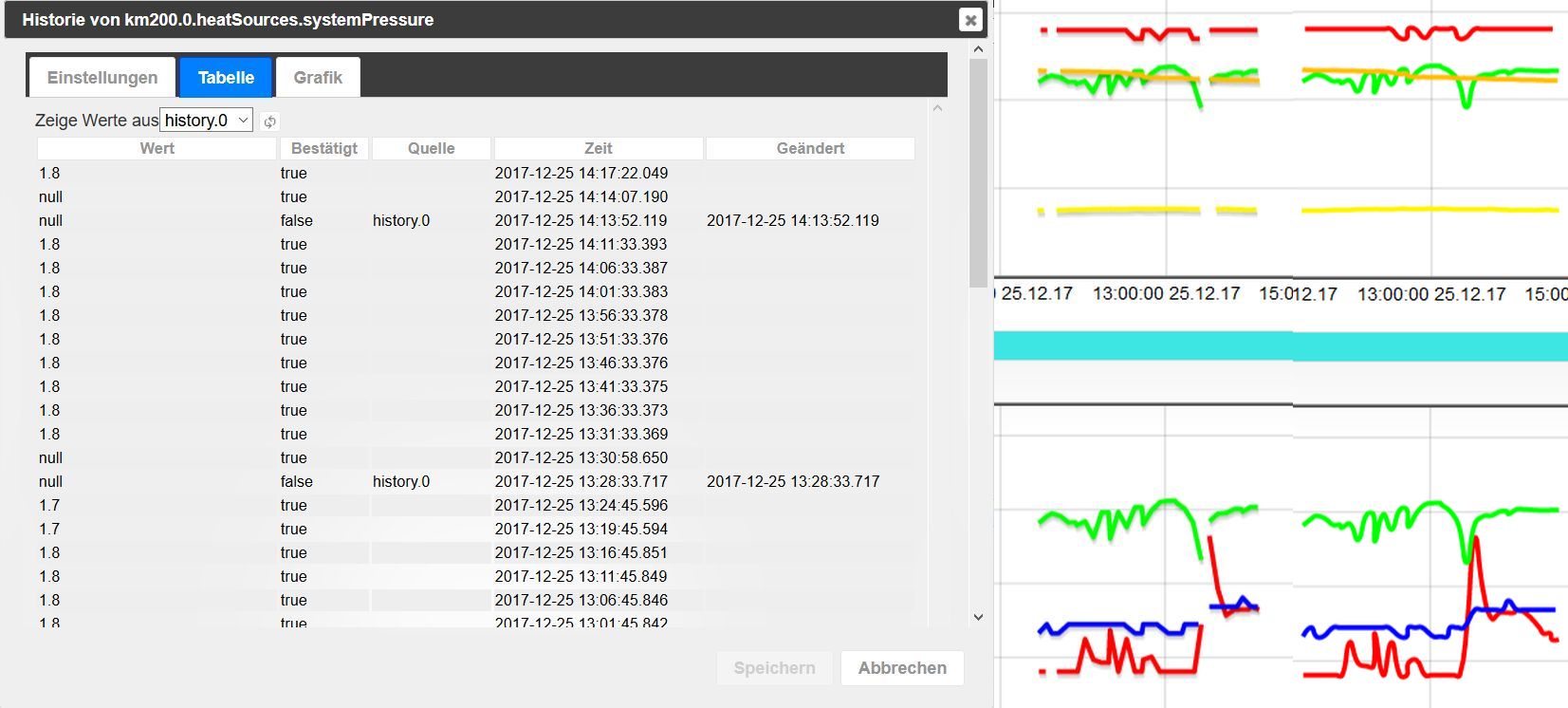The width and height of the screenshot is (1568, 708).
Task: Close the Historie dialog with the X icon
Action: coord(970,20)
